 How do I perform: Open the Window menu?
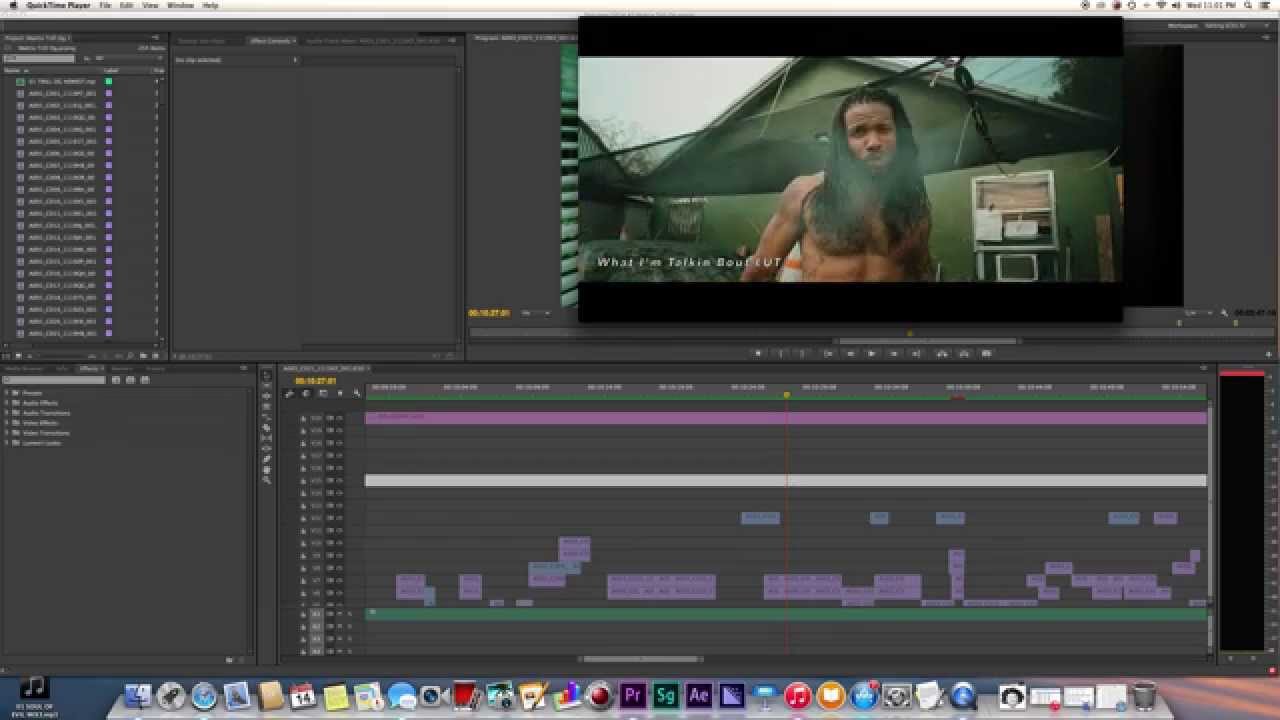click(x=180, y=5)
